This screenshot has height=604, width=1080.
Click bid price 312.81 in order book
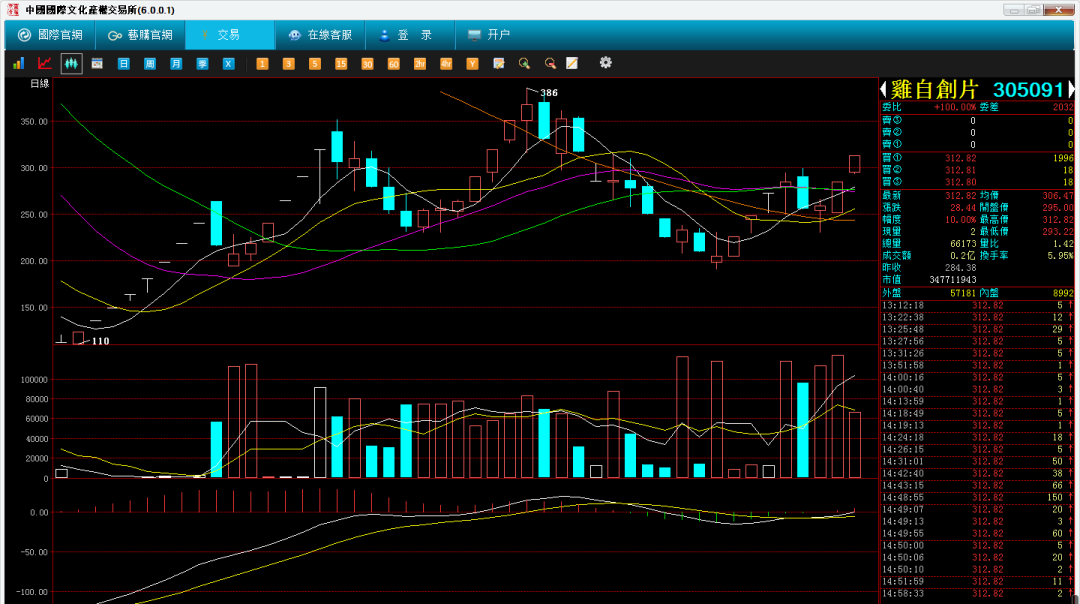(960, 170)
